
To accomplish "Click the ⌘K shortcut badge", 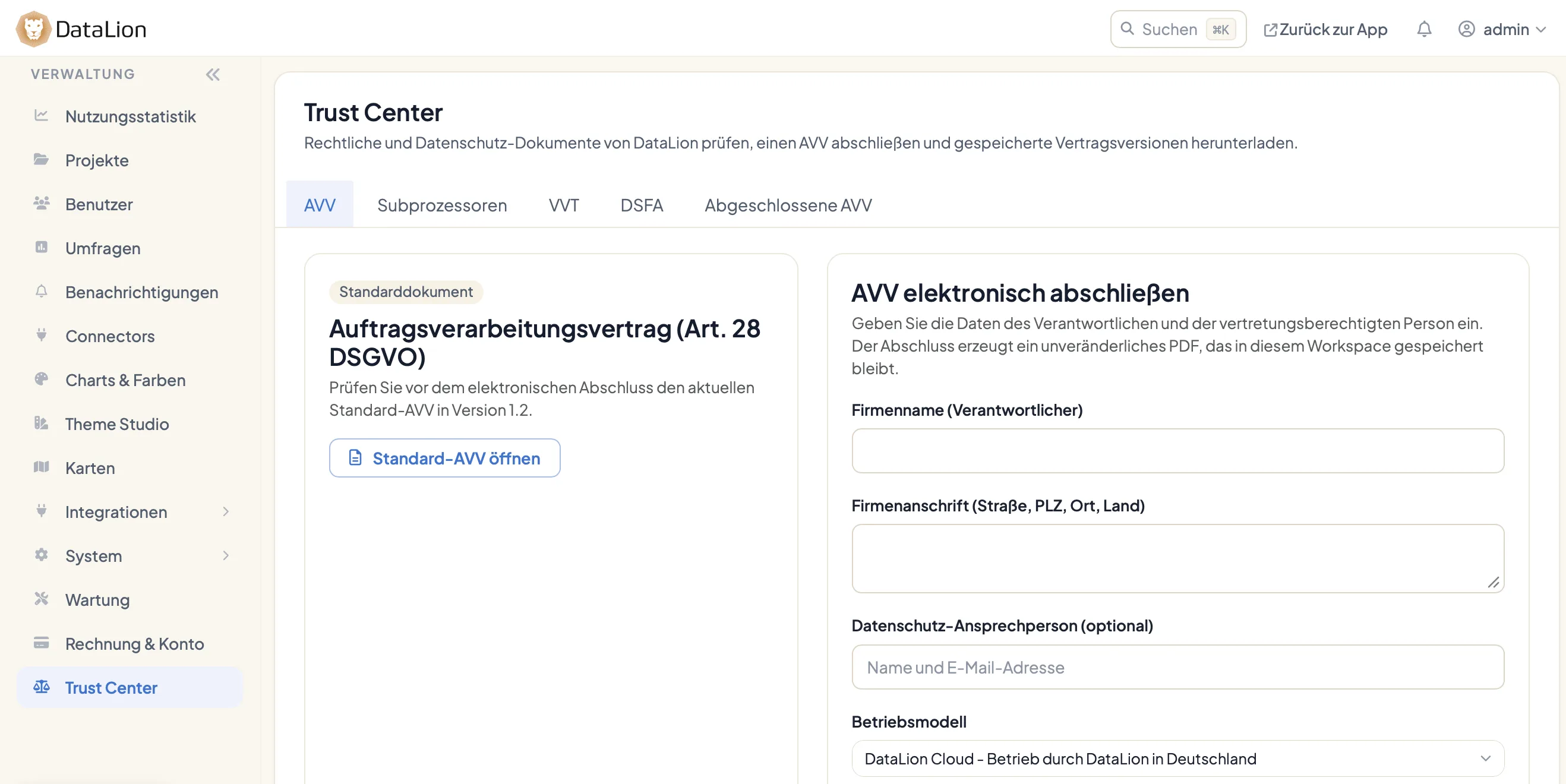I will click(1220, 29).
